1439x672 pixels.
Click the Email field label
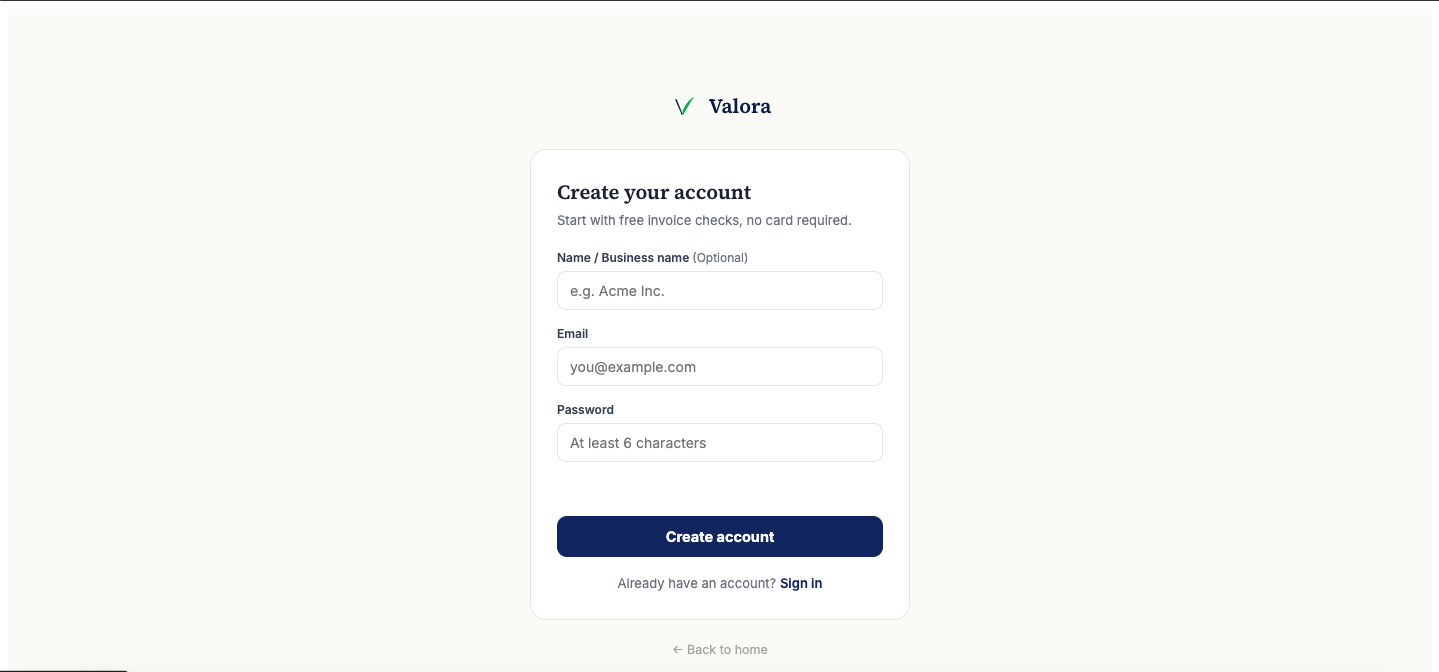click(x=572, y=334)
